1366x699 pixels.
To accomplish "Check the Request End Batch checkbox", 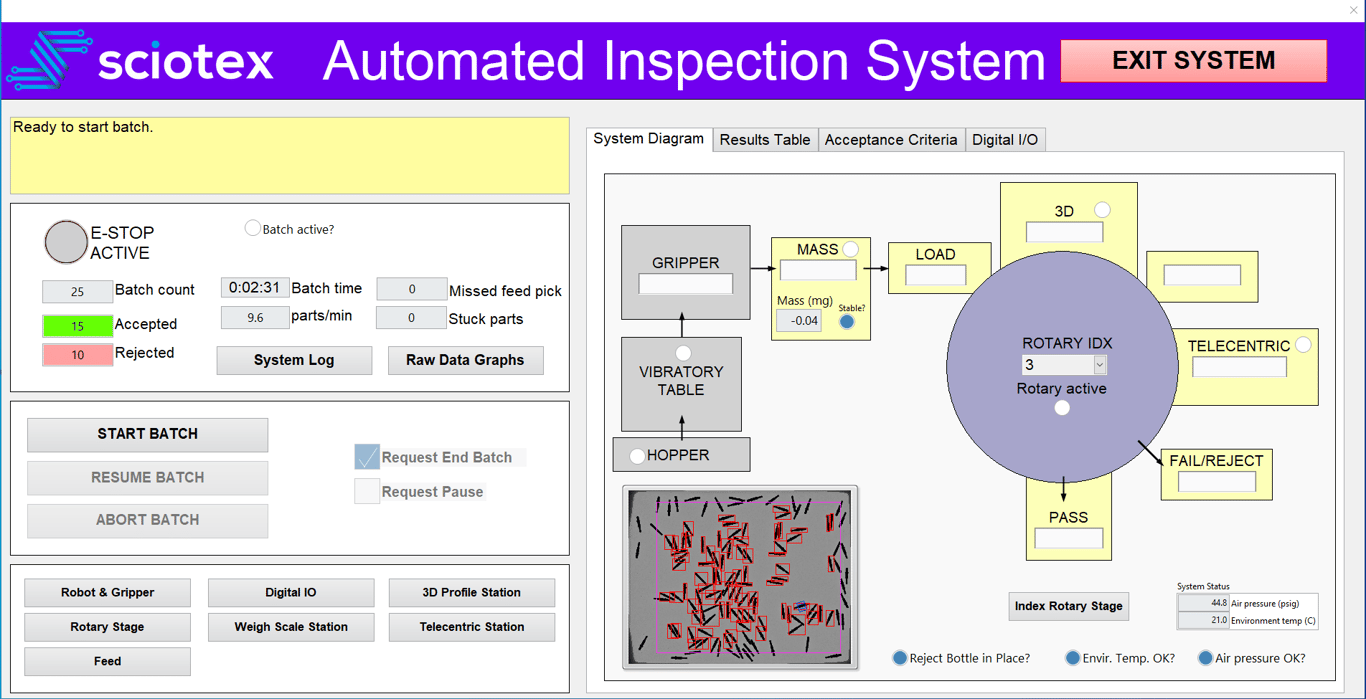I will (x=367, y=457).
